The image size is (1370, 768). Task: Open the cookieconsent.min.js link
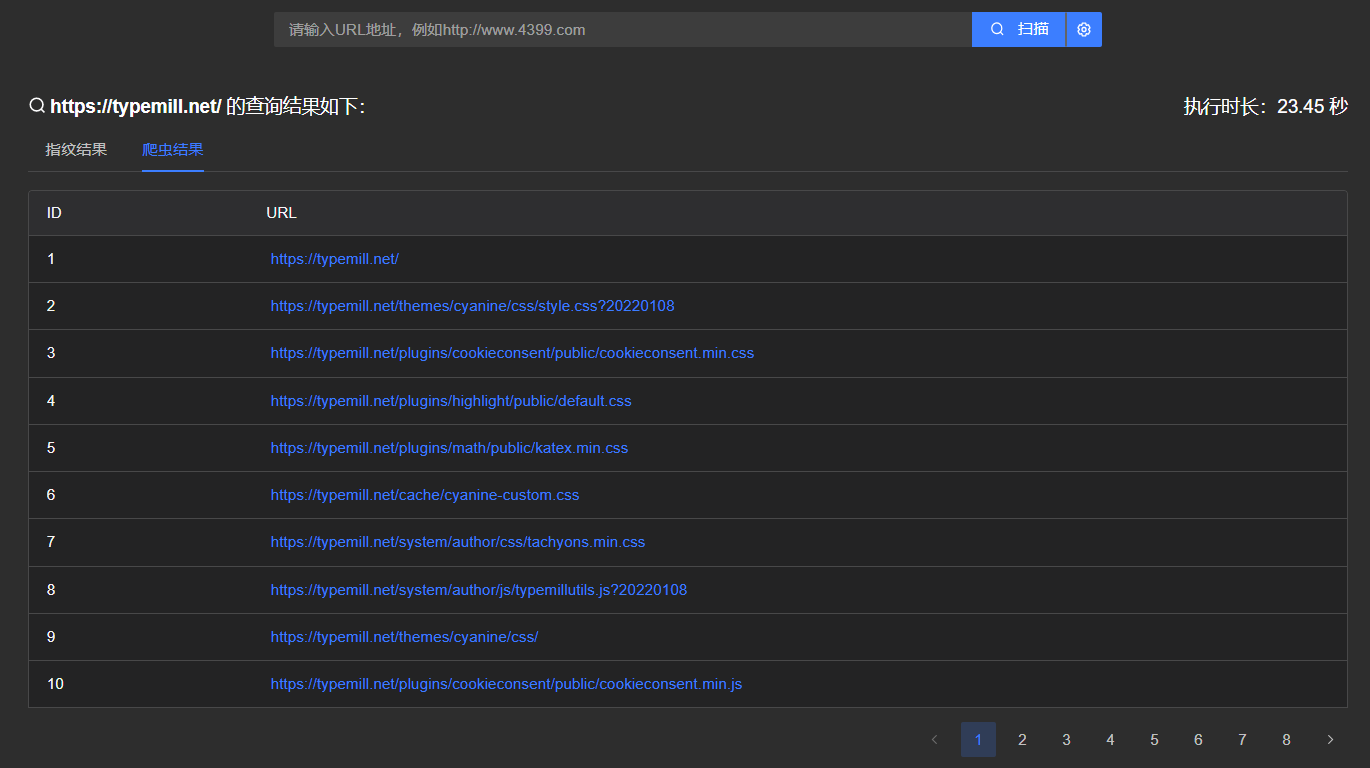[x=506, y=684]
